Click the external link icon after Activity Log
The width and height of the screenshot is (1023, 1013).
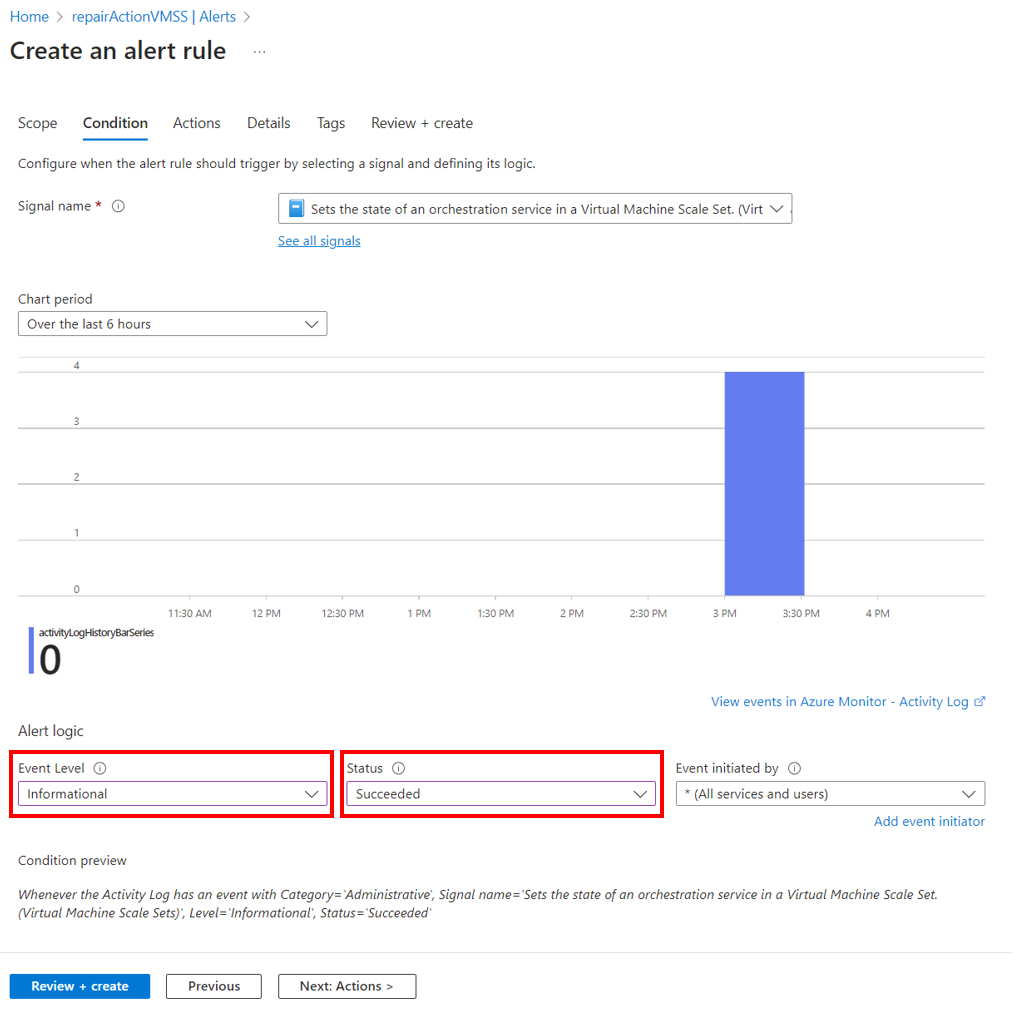pyautogui.click(x=979, y=701)
